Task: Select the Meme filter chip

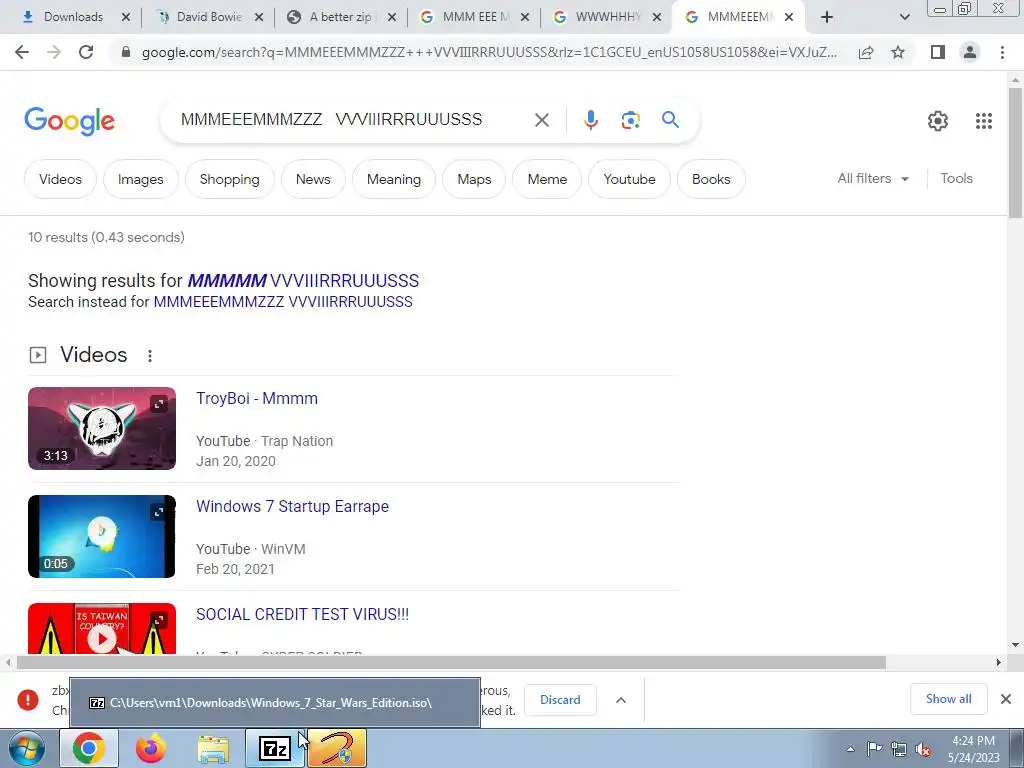Action: click(547, 179)
